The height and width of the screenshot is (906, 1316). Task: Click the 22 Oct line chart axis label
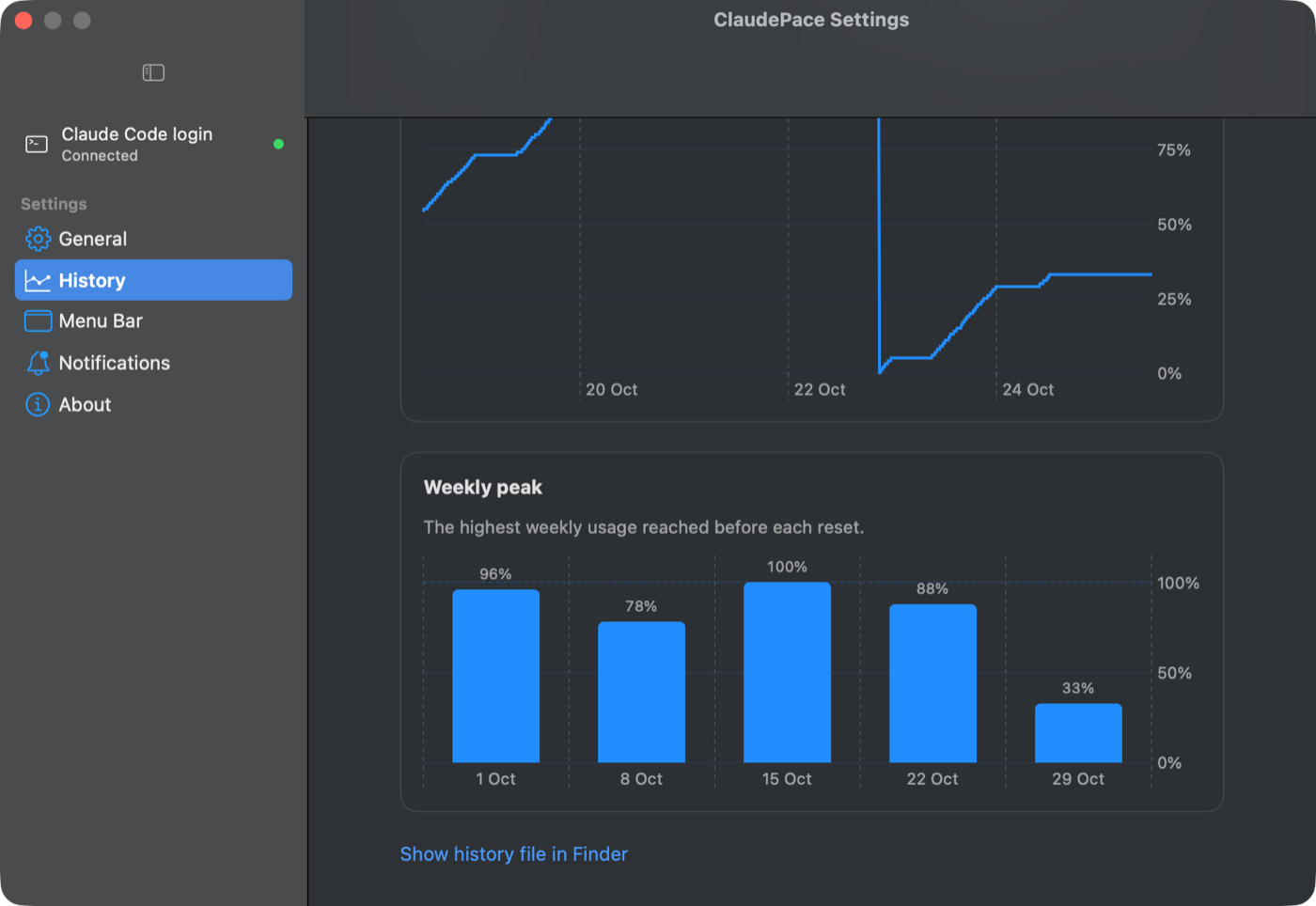pyautogui.click(x=820, y=389)
